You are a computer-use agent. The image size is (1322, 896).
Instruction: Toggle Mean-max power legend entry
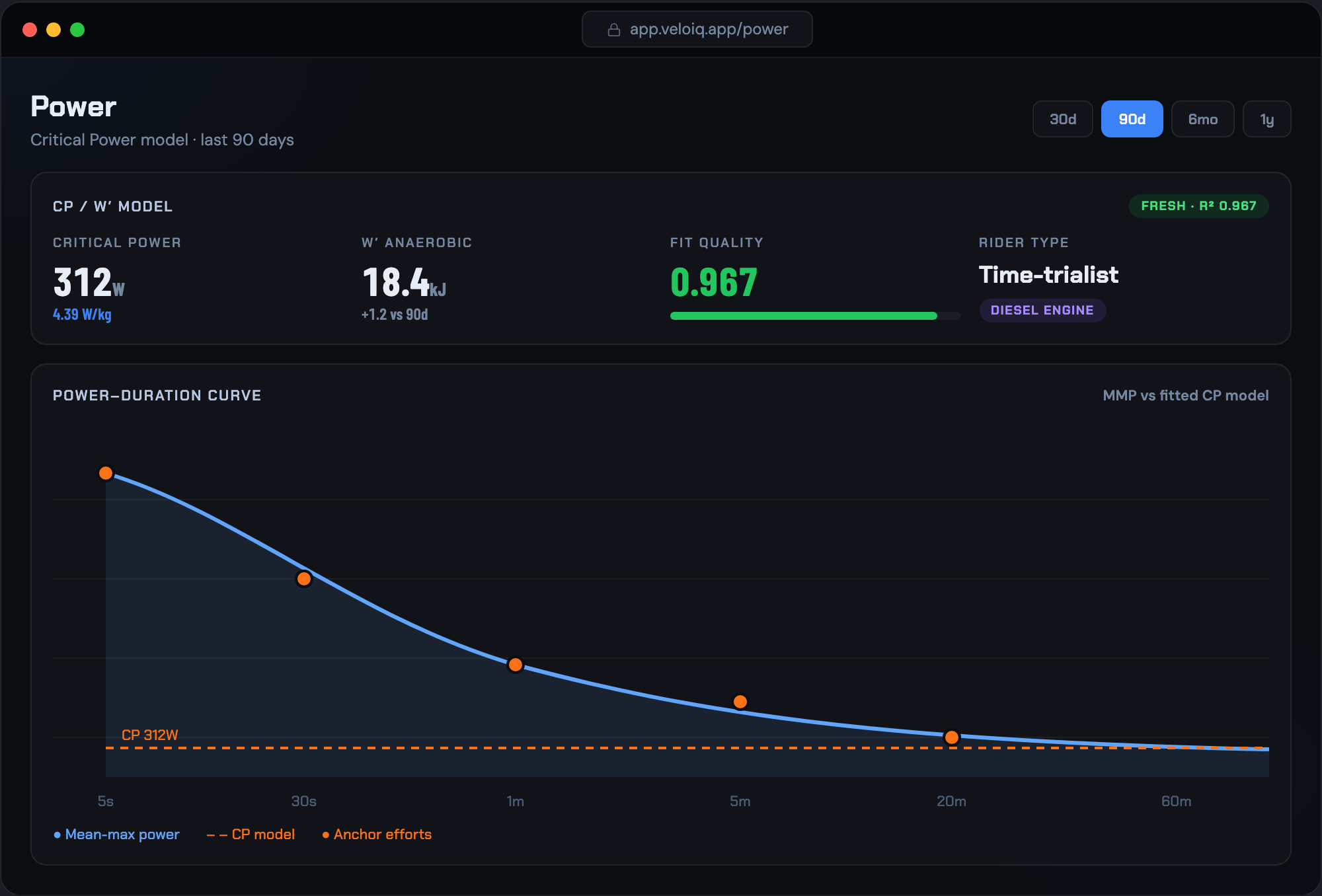[x=116, y=835]
